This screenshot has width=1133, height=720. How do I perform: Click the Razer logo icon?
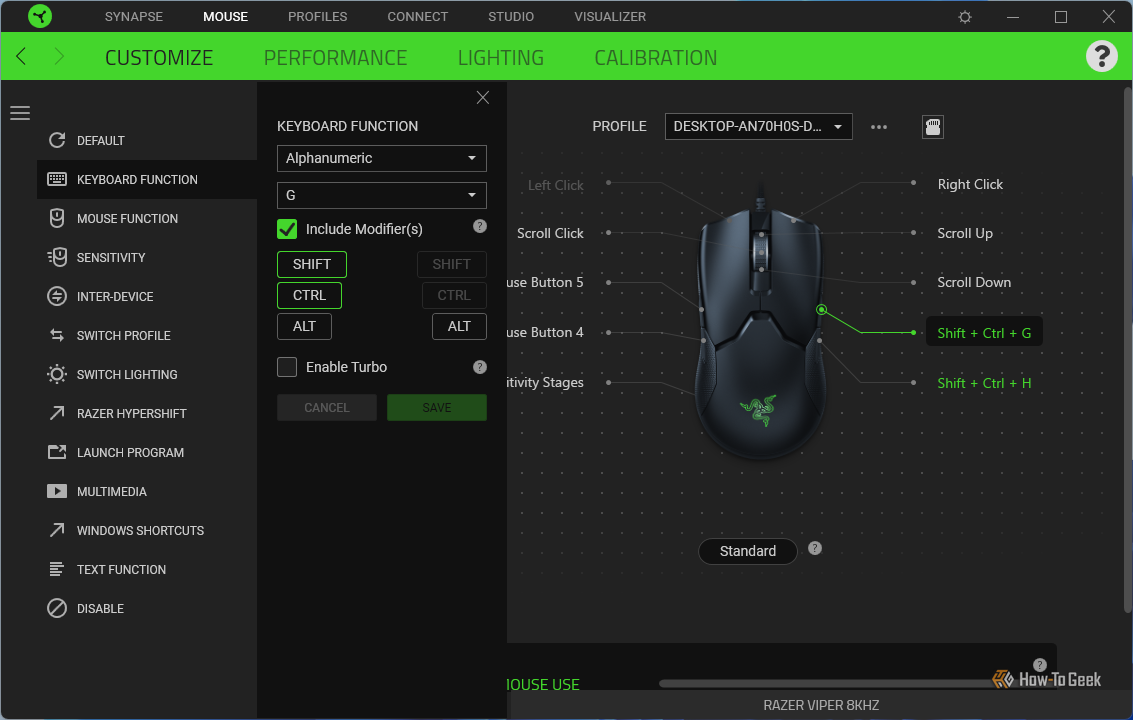click(40, 16)
